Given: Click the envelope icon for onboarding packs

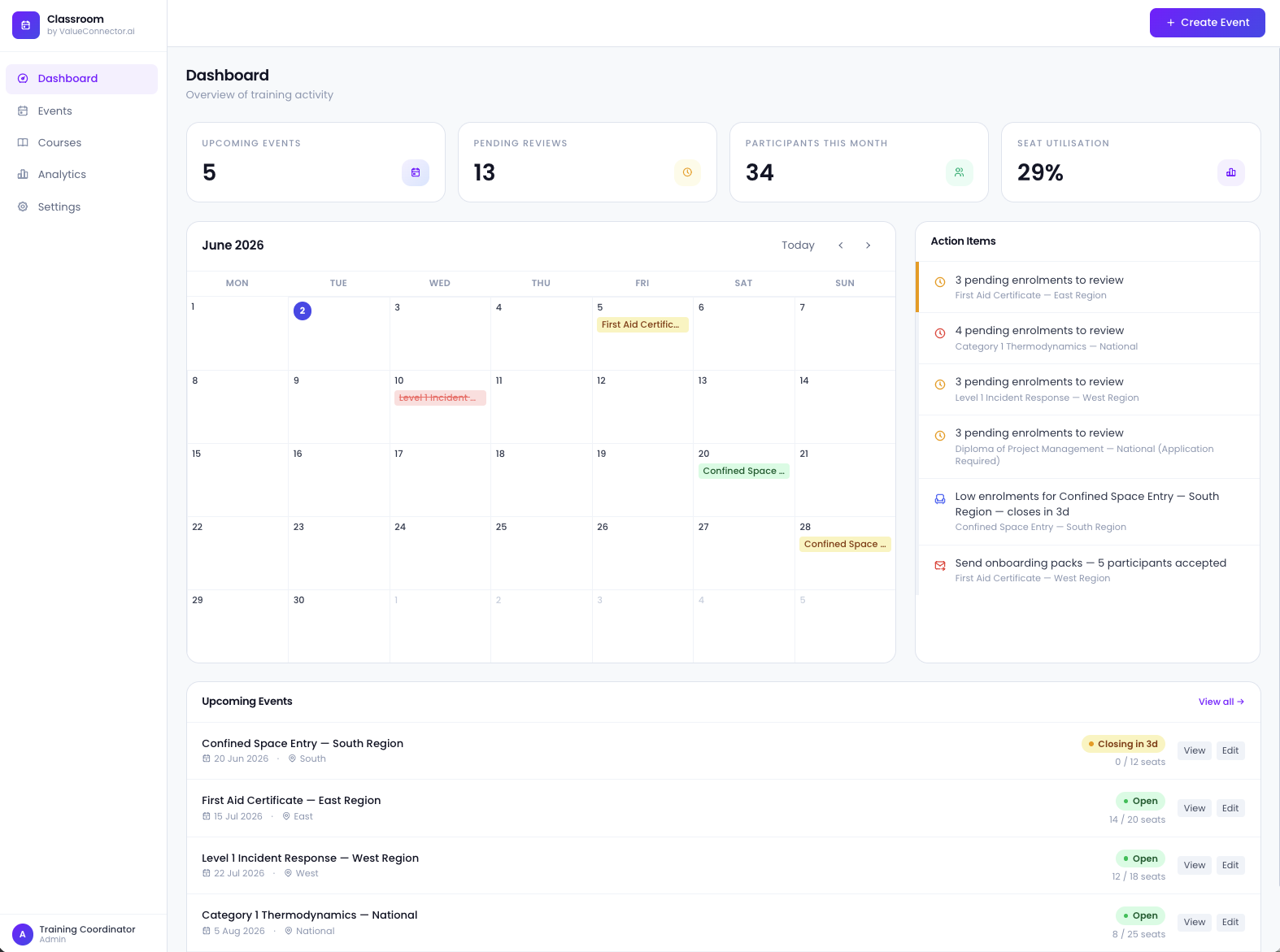Looking at the screenshot, I should coord(940,566).
